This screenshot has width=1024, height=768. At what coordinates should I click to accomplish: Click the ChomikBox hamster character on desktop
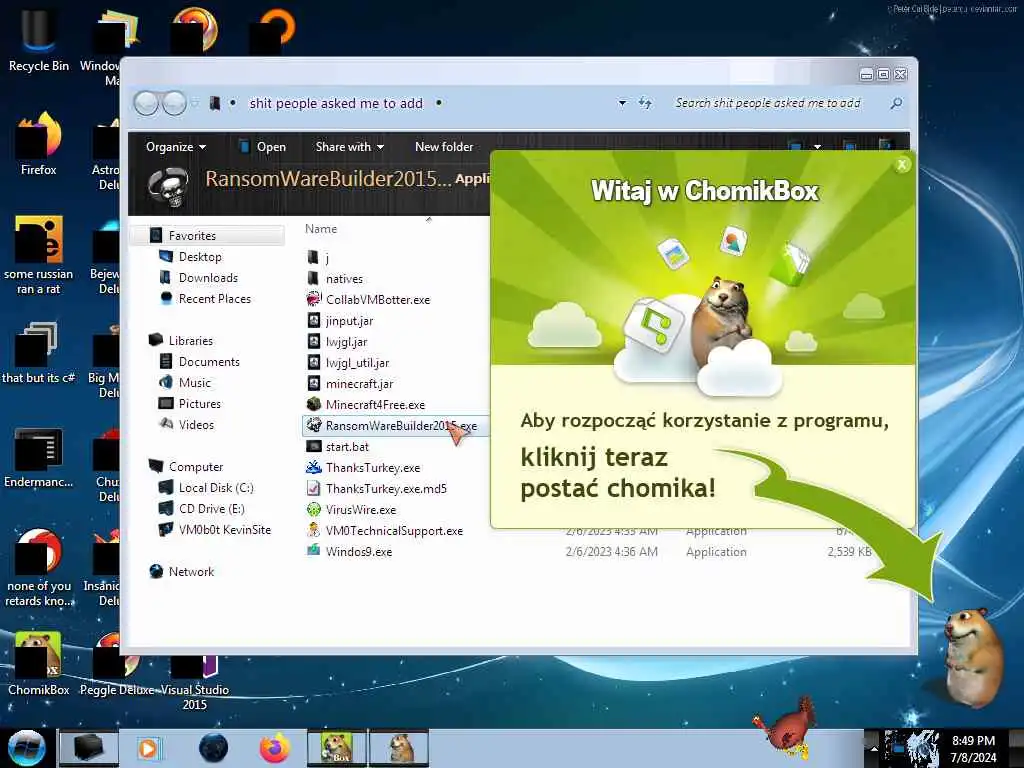click(973, 656)
